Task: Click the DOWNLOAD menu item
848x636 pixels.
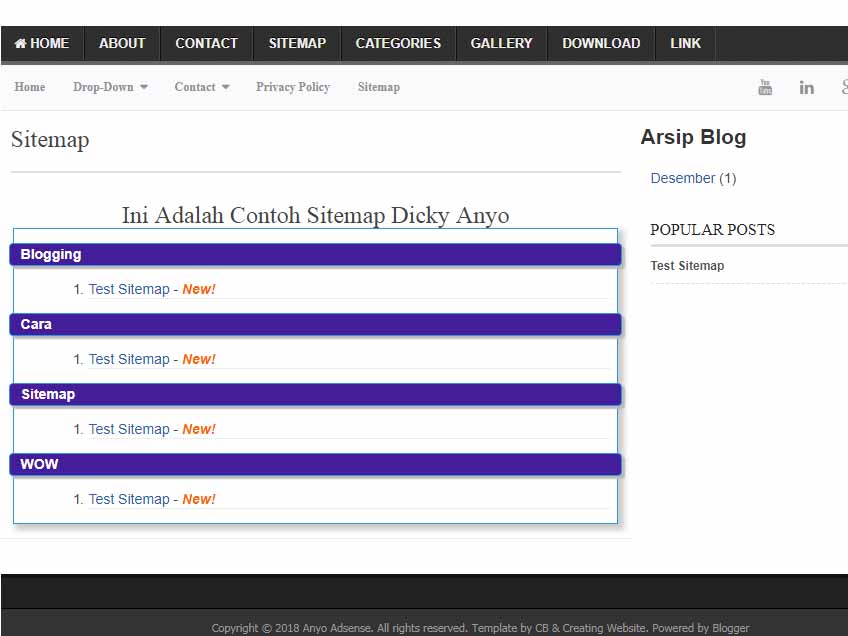Action: click(601, 43)
